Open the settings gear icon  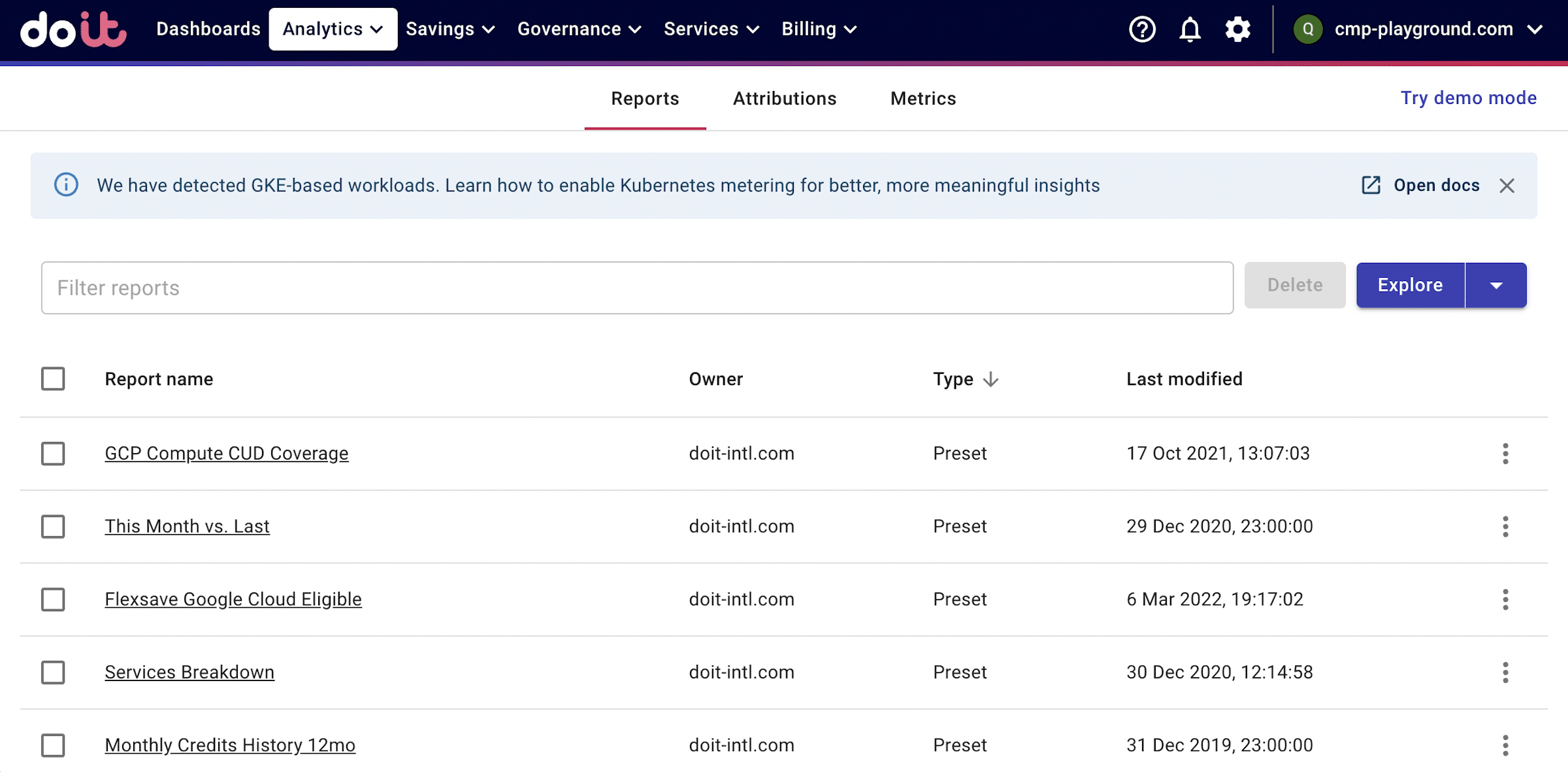pyautogui.click(x=1237, y=29)
